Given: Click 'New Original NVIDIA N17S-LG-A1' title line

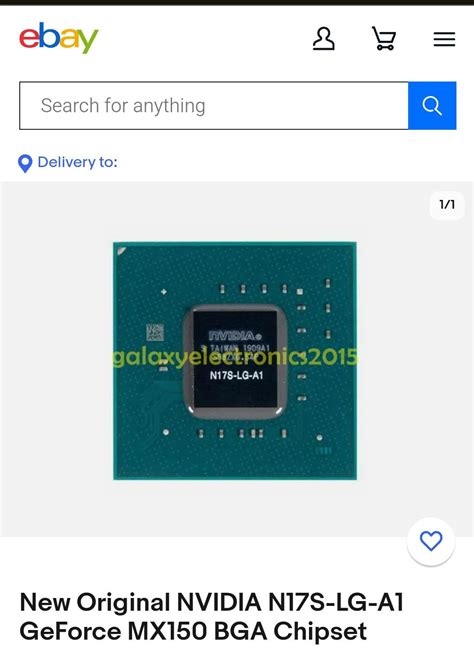Looking at the screenshot, I should (211, 602).
